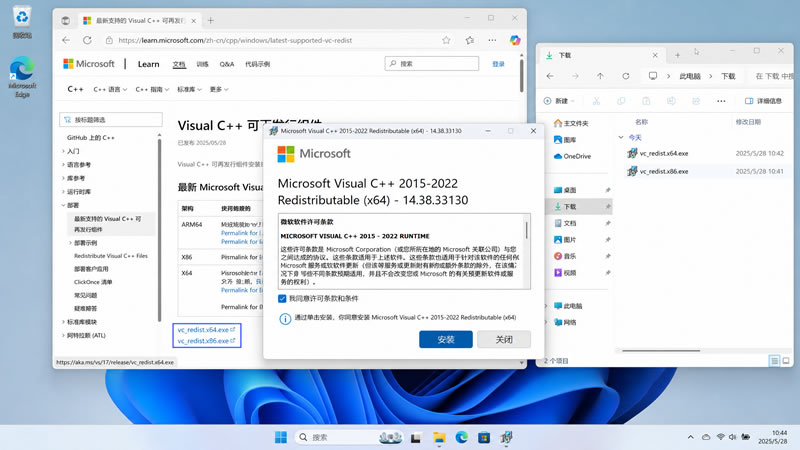Screen dimensions: 800x450
Task: Expand the 运行时库 tree node
Action: coord(63,192)
